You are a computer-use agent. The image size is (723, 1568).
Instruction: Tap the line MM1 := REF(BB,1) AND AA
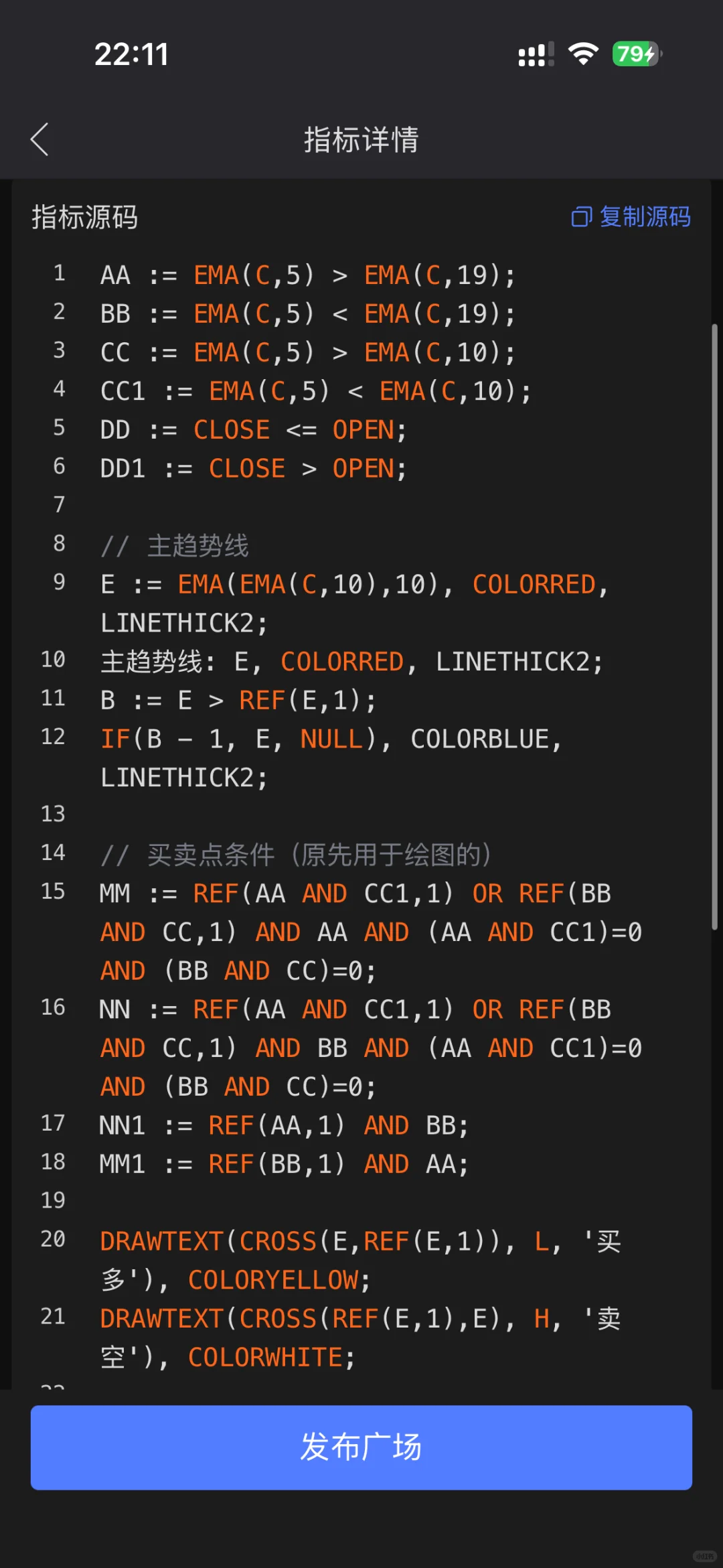pos(284,1164)
